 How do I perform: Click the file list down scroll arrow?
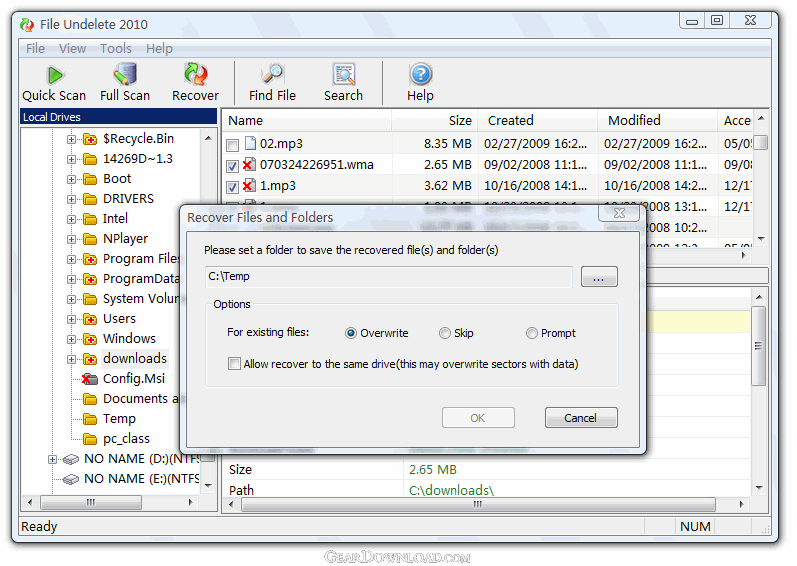(761, 239)
